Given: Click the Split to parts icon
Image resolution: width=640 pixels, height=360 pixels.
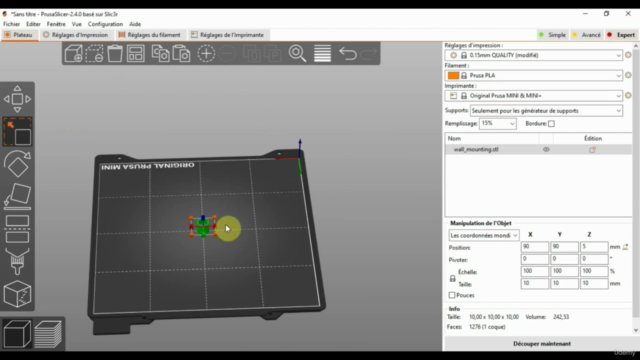Looking at the screenshot, I should click(x=273, y=53).
